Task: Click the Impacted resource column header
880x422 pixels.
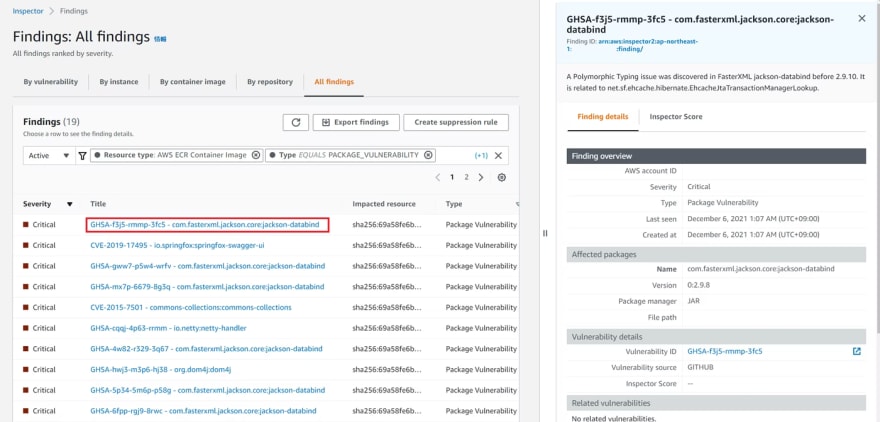Action: [x=384, y=204]
